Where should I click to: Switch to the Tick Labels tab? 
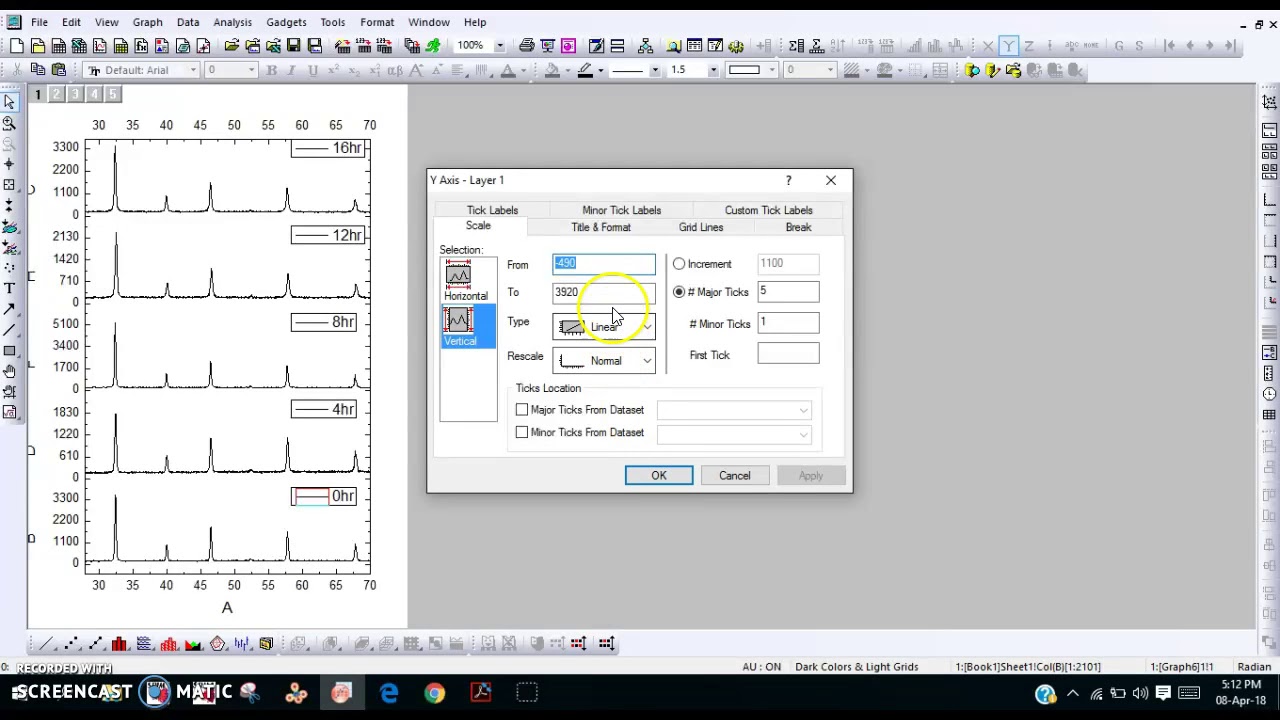492,210
